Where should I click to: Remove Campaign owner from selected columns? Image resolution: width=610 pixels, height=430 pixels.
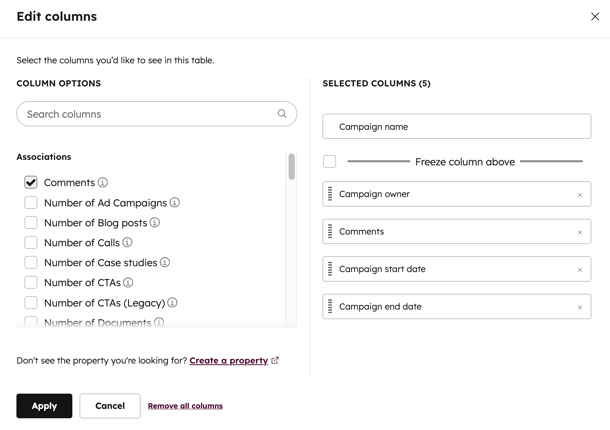580,195
